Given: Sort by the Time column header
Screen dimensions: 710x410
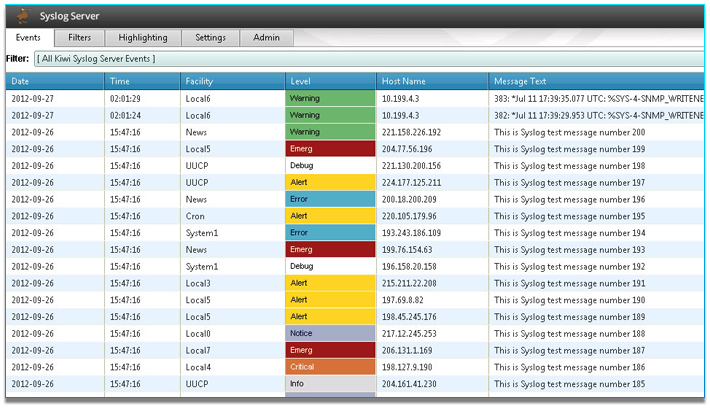Looking at the screenshot, I should pyautogui.click(x=143, y=81).
